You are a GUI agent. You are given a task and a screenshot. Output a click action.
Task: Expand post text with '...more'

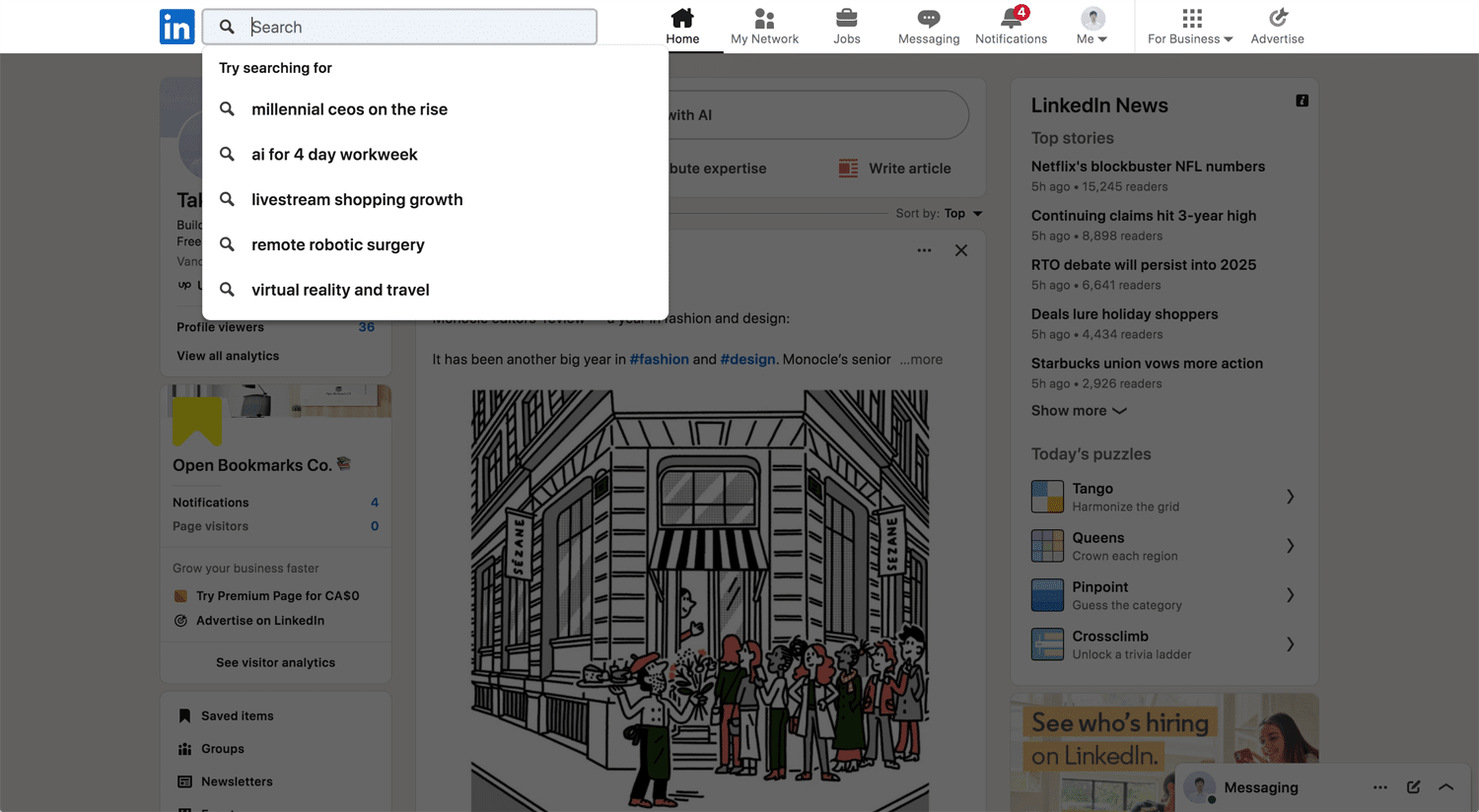[921, 360]
